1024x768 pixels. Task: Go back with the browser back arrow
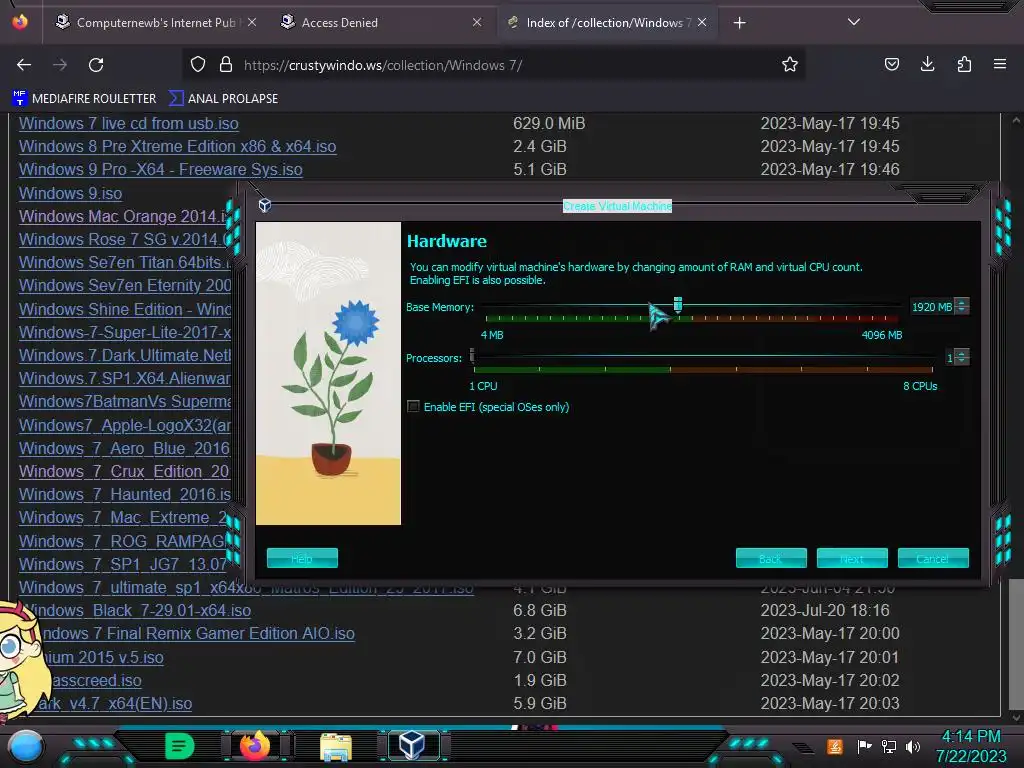(24, 65)
